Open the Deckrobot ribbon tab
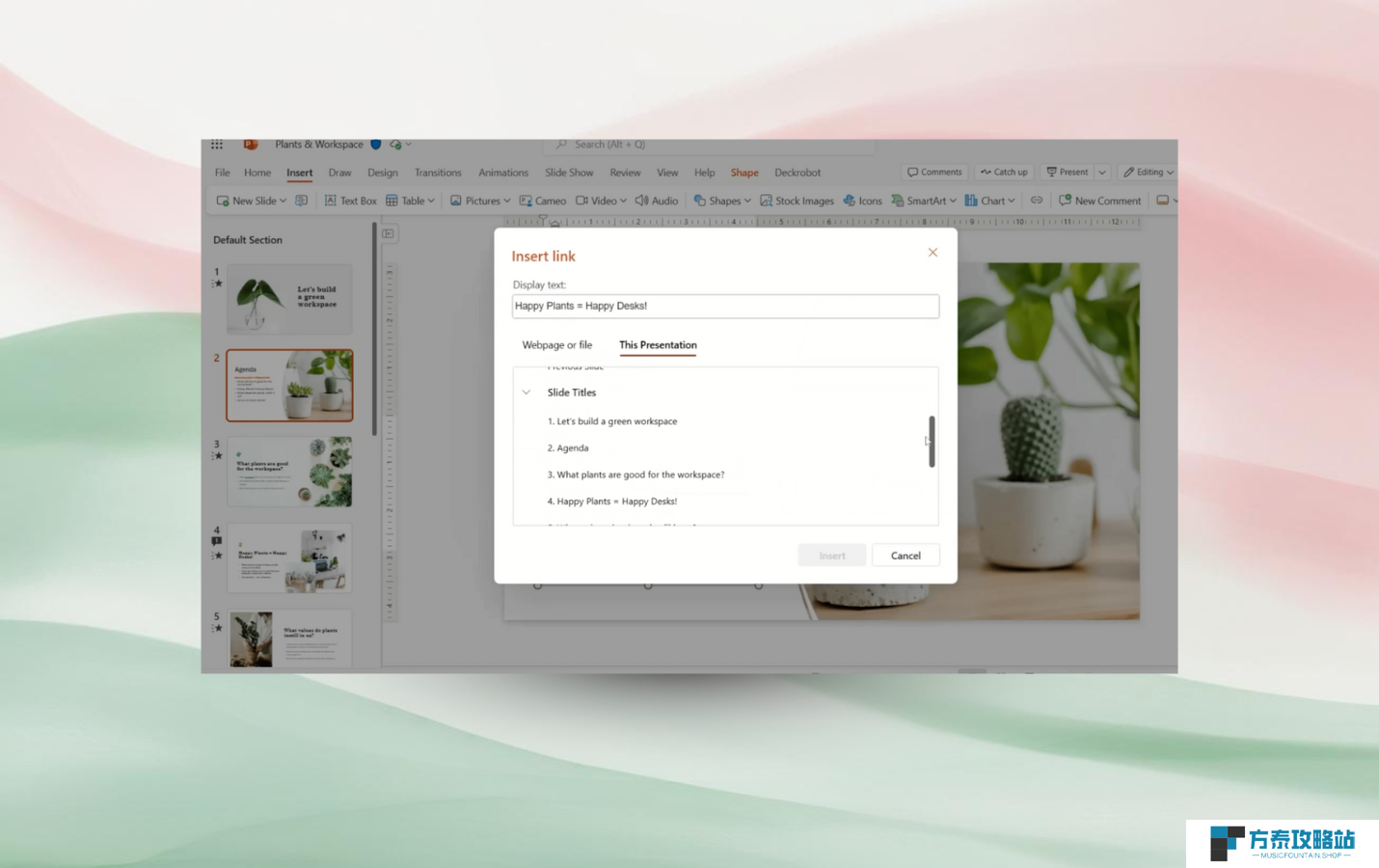The height and width of the screenshot is (868, 1379). [798, 173]
